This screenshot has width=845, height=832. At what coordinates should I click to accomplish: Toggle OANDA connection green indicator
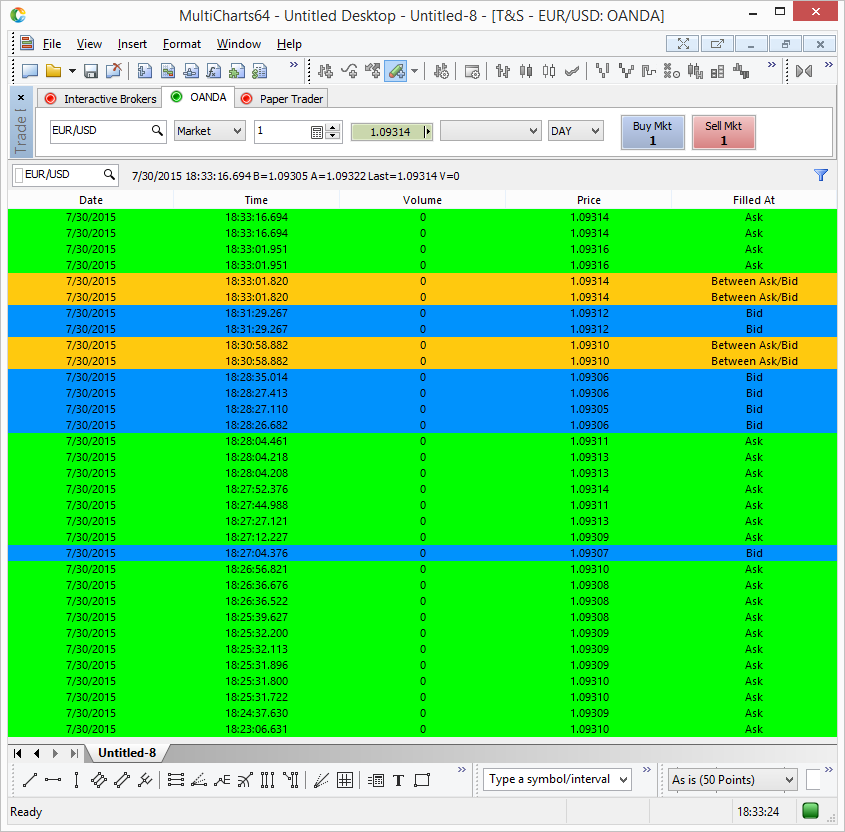tap(176, 97)
